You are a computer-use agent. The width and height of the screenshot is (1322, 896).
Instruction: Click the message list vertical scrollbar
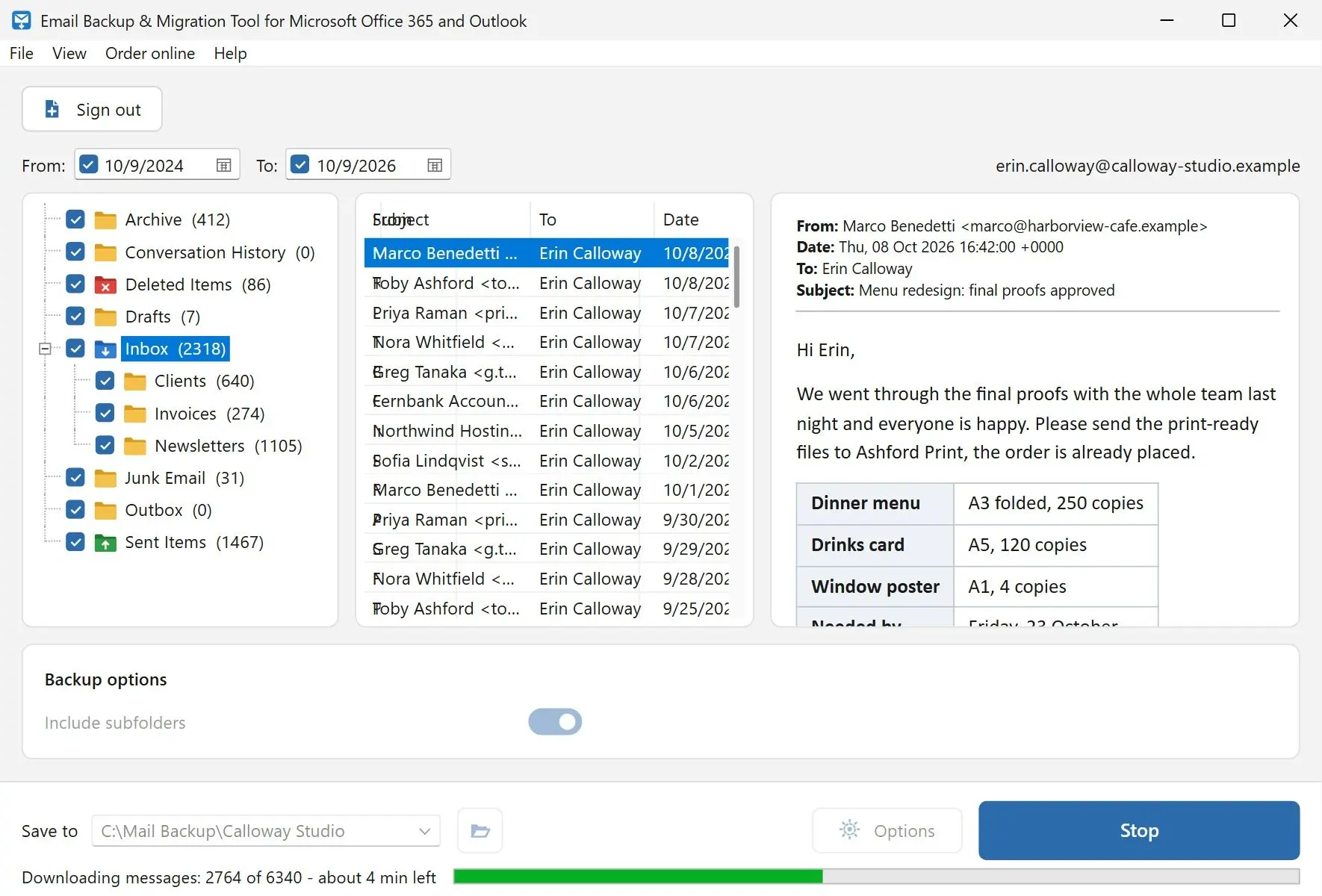[x=736, y=276]
